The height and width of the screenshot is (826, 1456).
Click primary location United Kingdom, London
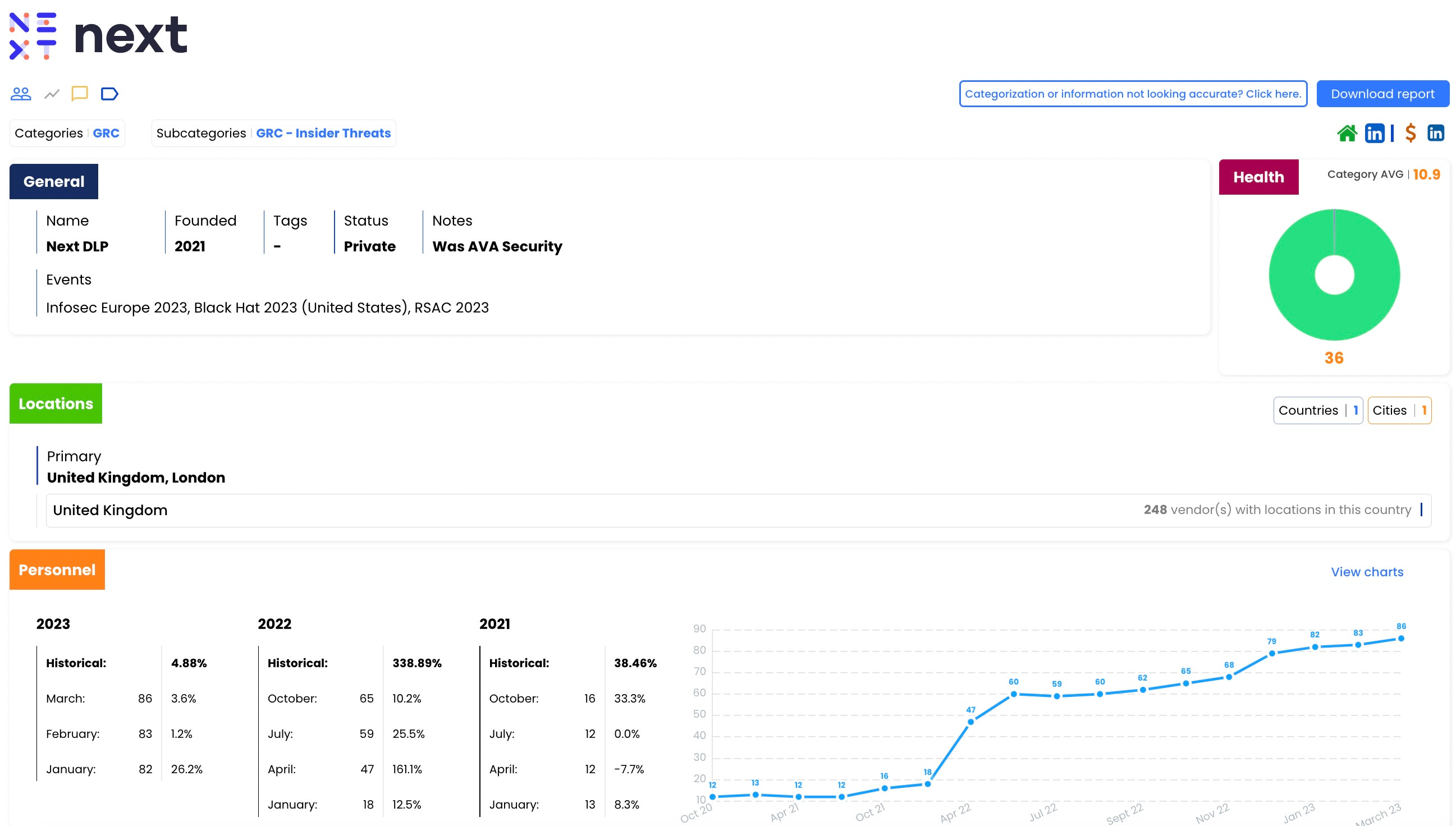click(136, 478)
